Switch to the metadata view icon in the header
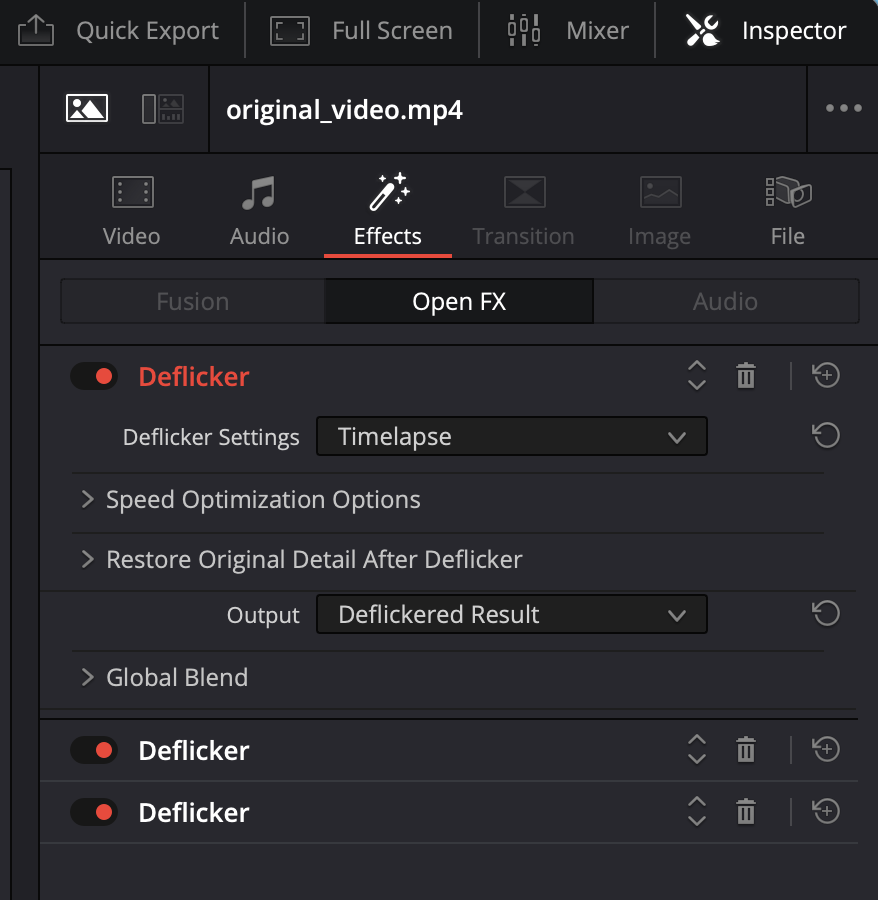Image resolution: width=878 pixels, height=900 pixels. point(163,109)
